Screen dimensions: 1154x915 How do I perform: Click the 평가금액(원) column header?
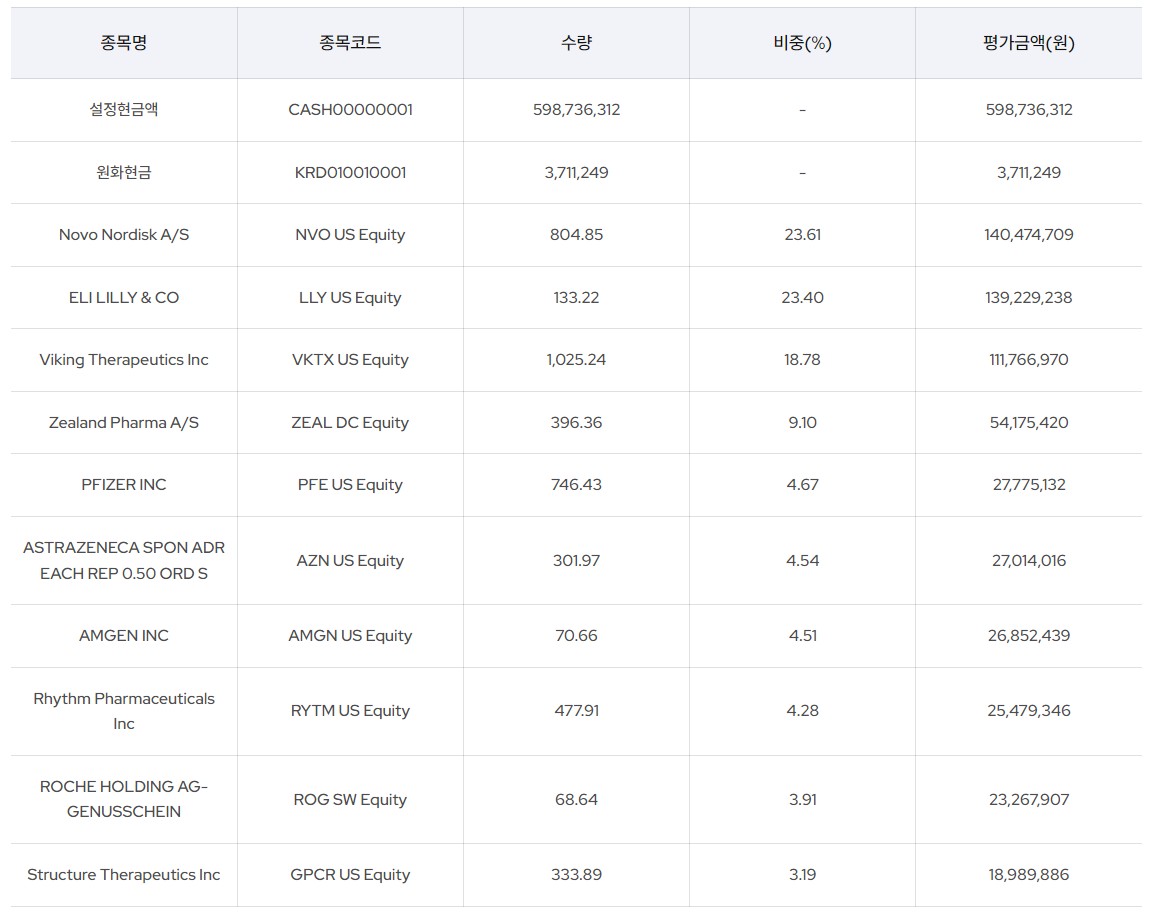click(x=1029, y=43)
